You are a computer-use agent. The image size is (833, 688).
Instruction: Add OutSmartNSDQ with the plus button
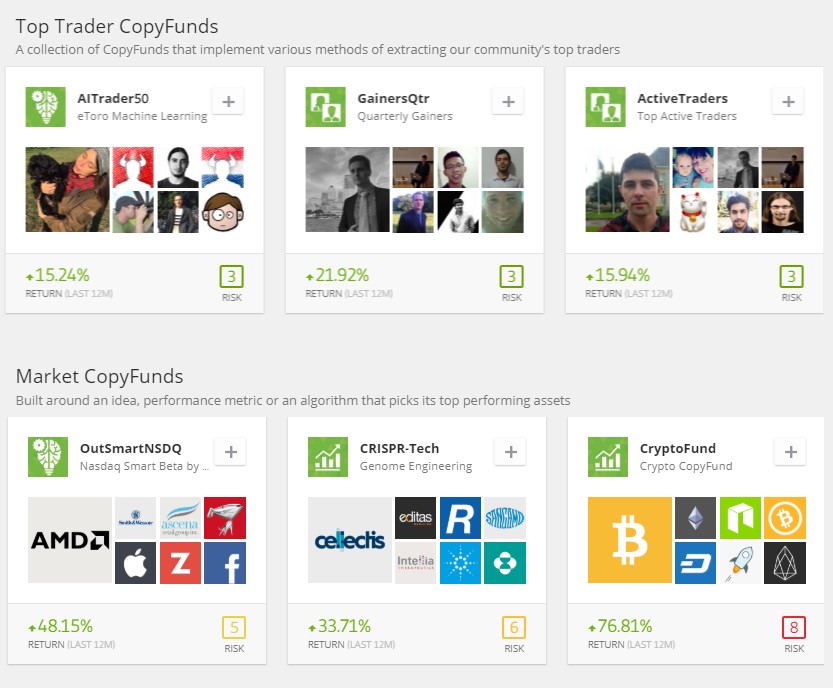point(231,452)
